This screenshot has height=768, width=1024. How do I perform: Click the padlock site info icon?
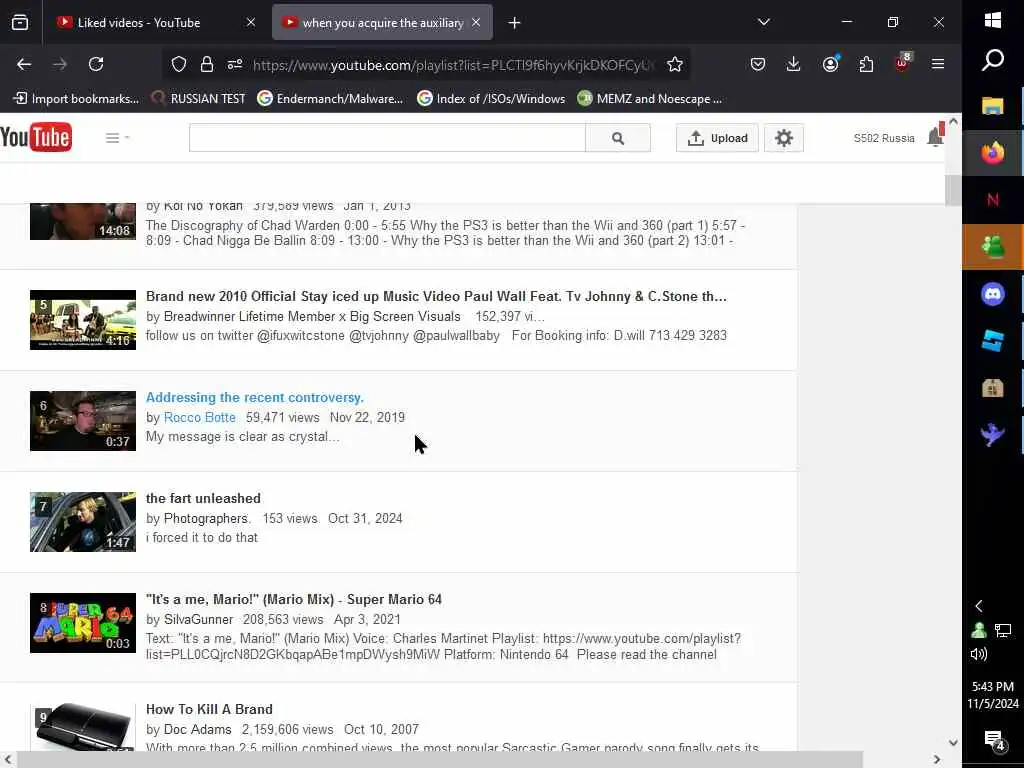tap(207, 64)
